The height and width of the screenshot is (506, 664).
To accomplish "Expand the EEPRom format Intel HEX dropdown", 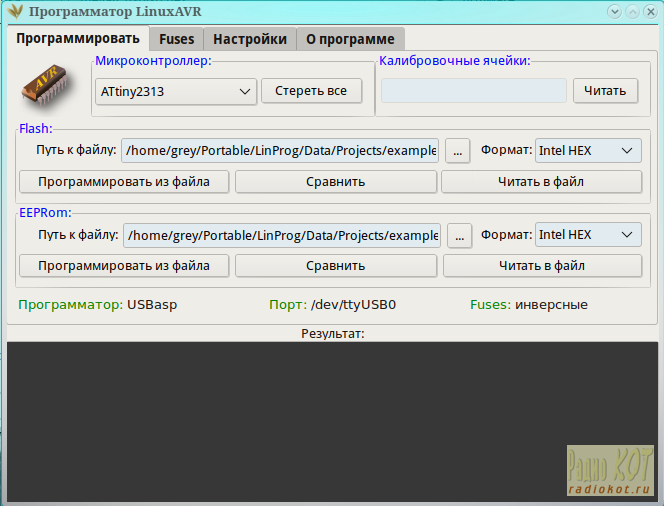I will (588, 235).
